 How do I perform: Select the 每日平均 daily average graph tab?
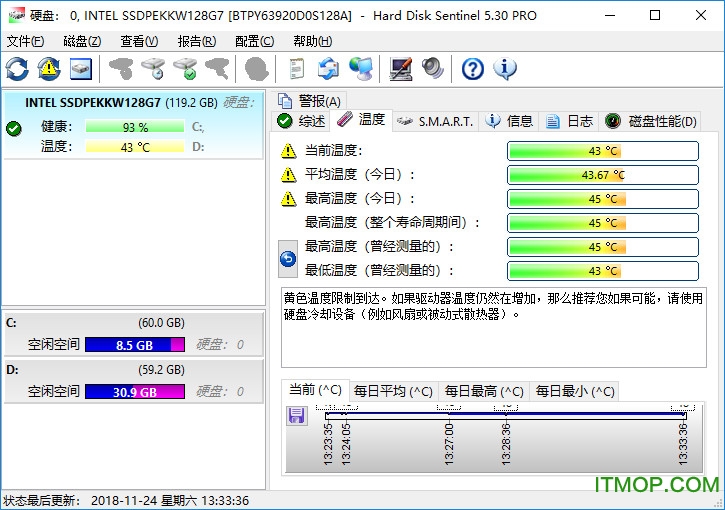393,391
